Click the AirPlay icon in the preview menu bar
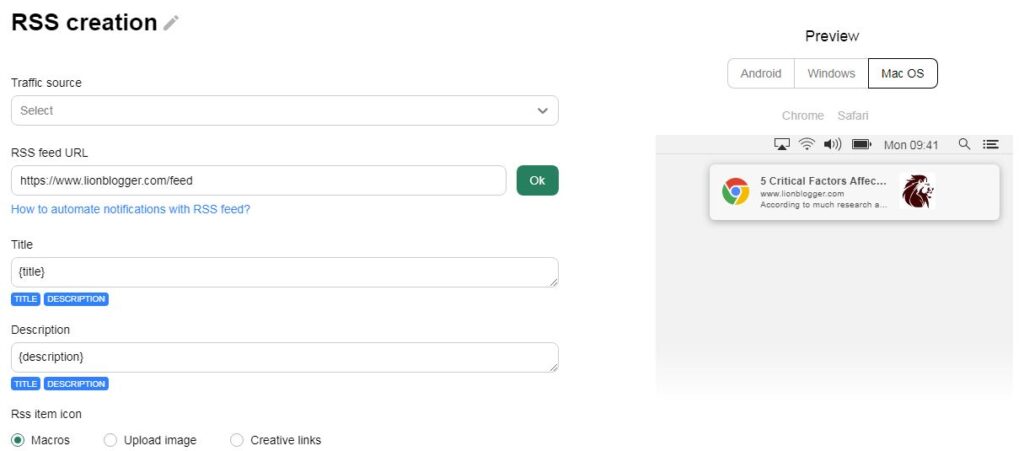The image size is (1024, 451). 782,145
